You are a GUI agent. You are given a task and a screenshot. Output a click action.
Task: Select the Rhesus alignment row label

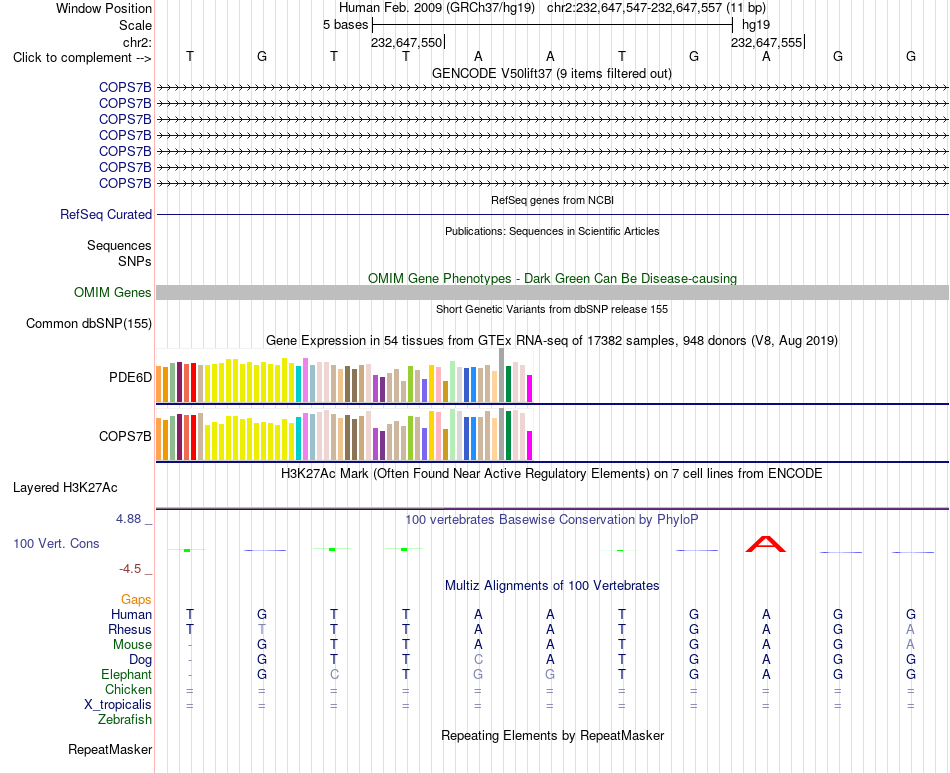[x=130, y=629]
